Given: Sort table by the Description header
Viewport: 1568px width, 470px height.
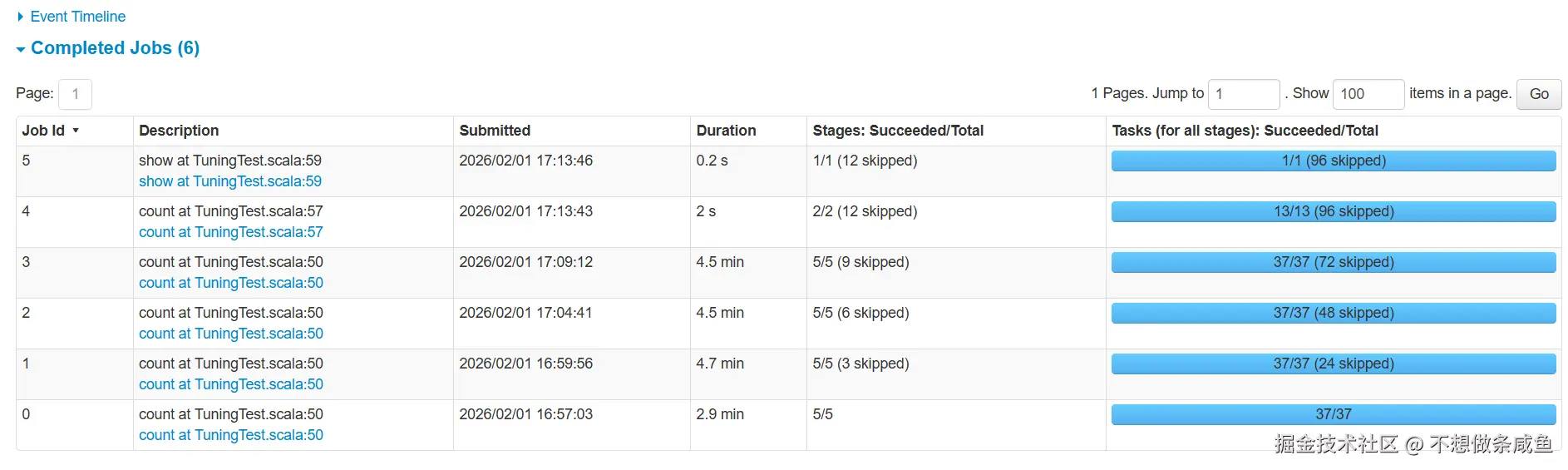Looking at the screenshot, I should 179,131.
